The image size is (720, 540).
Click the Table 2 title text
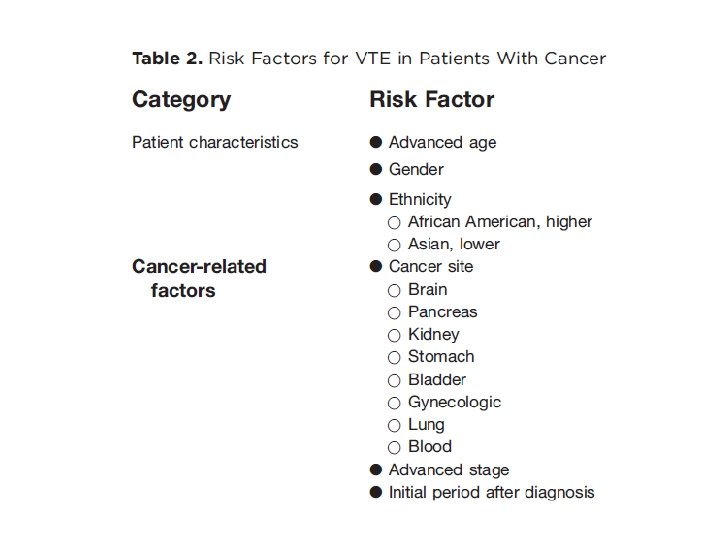point(368,58)
